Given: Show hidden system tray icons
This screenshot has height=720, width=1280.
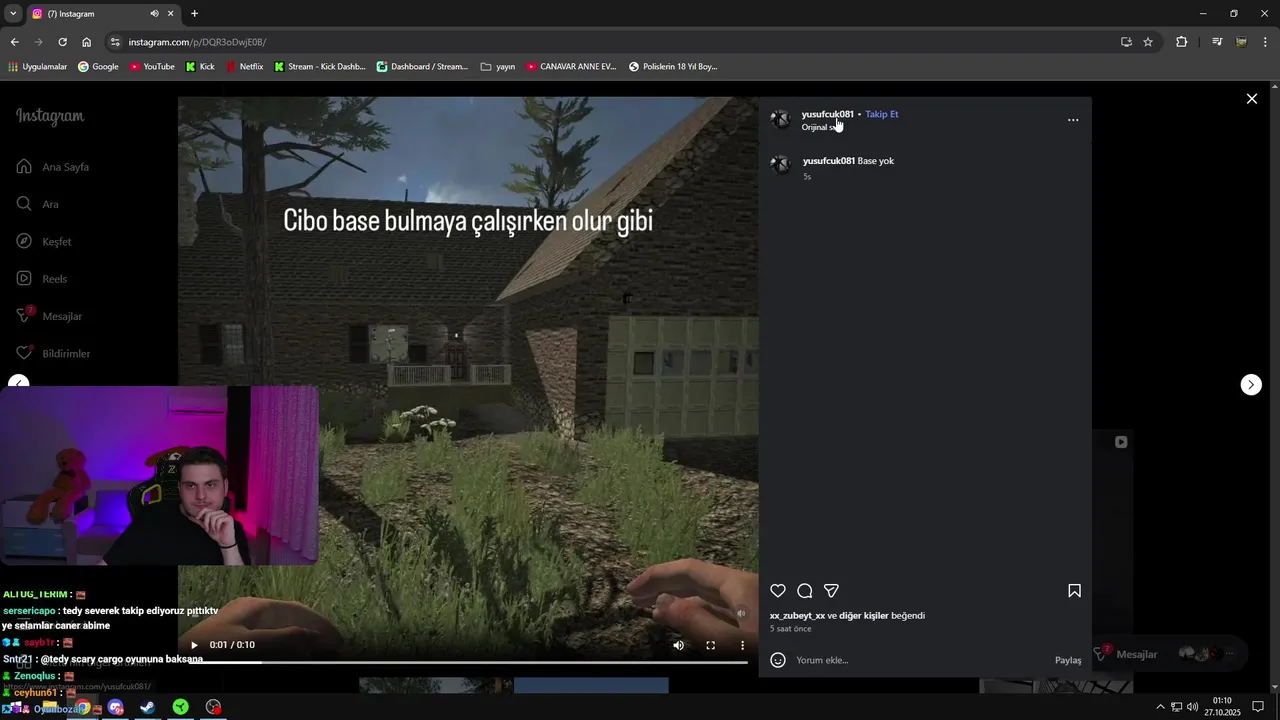Looking at the screenshot, I should click(x=1160, y=707).
